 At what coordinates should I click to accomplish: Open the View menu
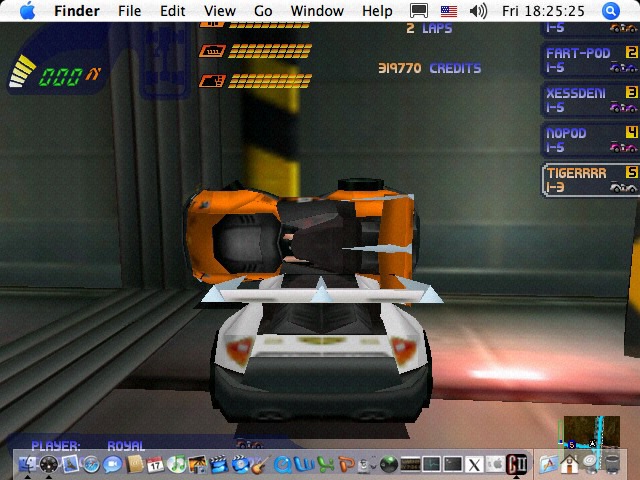pos(220,11)
